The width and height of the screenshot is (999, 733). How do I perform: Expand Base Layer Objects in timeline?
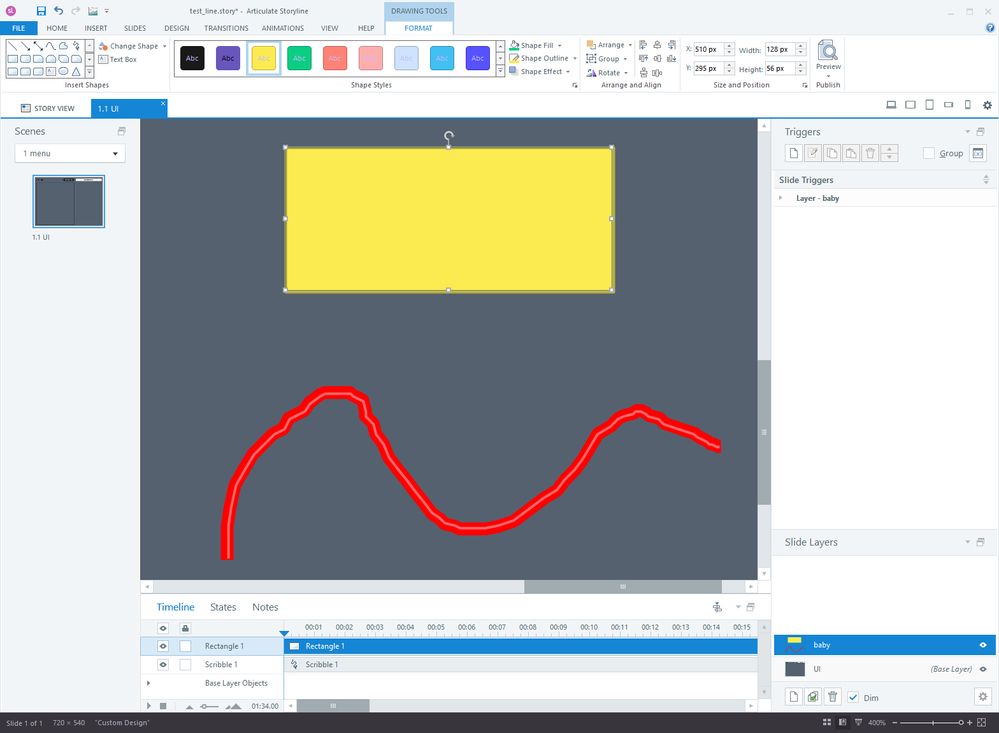coord(148,683)
